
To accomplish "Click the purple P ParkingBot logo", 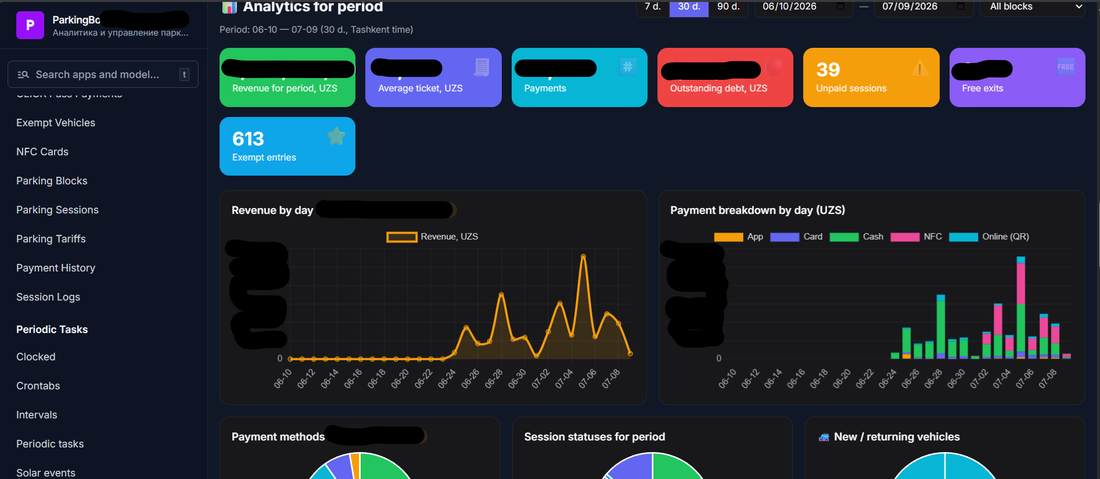I will coord(30,25).
